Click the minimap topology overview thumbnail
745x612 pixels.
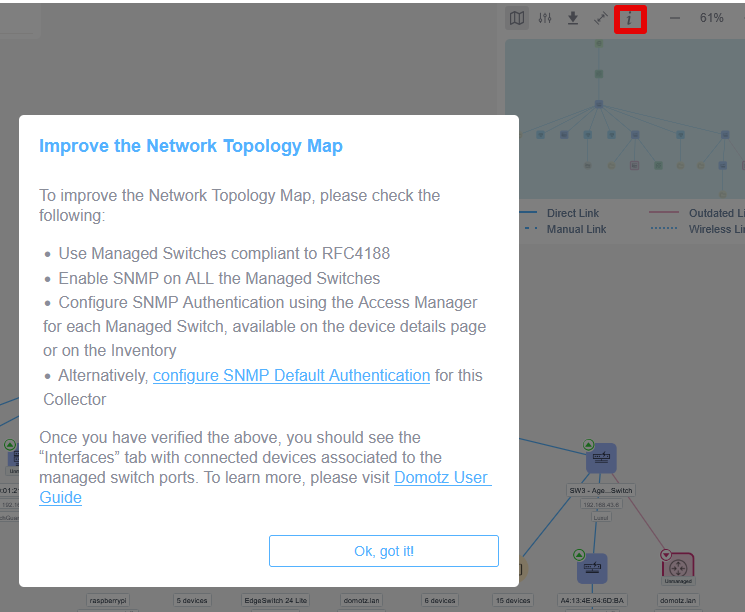(x=625, y=119)
